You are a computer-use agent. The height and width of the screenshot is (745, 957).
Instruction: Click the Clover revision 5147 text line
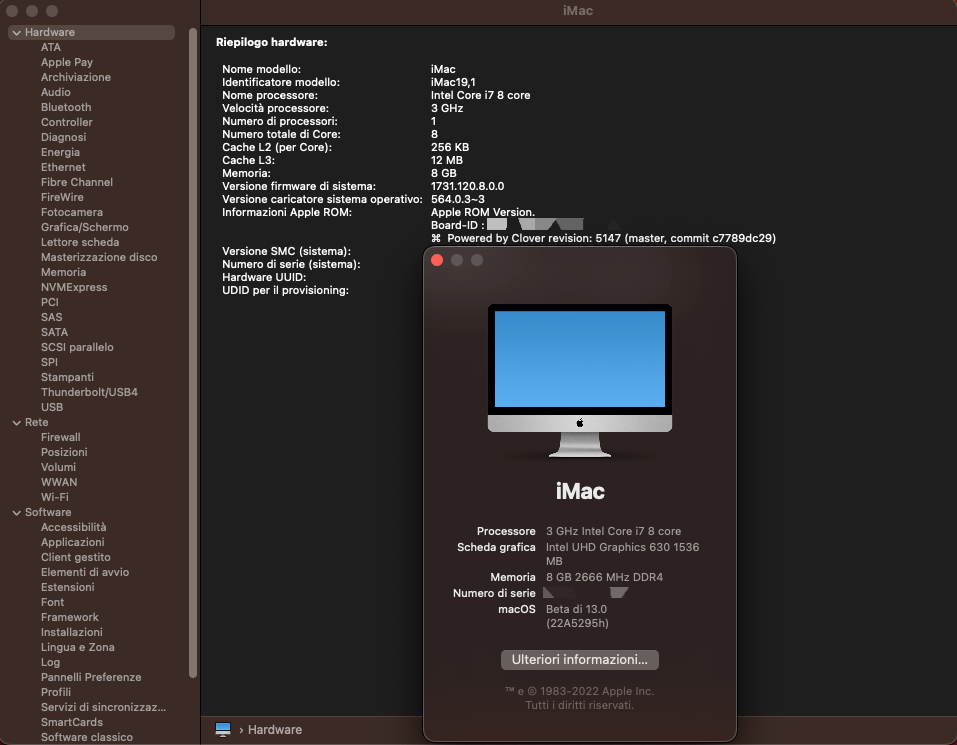pyautogui.click(x=603, y=239)
